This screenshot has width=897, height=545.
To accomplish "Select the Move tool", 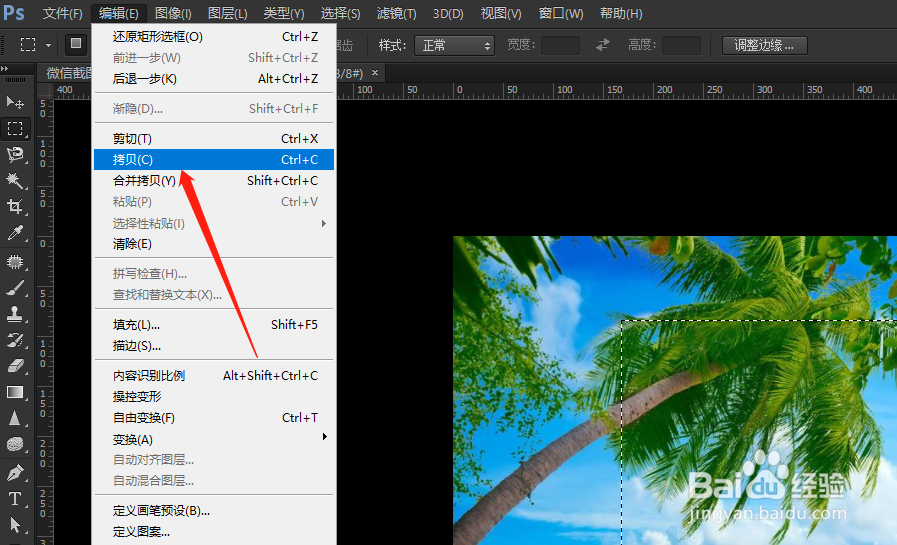I will 15,102.
